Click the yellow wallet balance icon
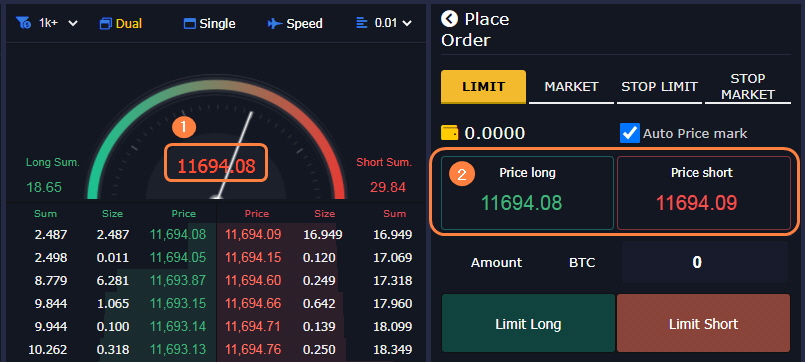Image resolution: width=805 pixels, height=362 pixels. (450, 133)
